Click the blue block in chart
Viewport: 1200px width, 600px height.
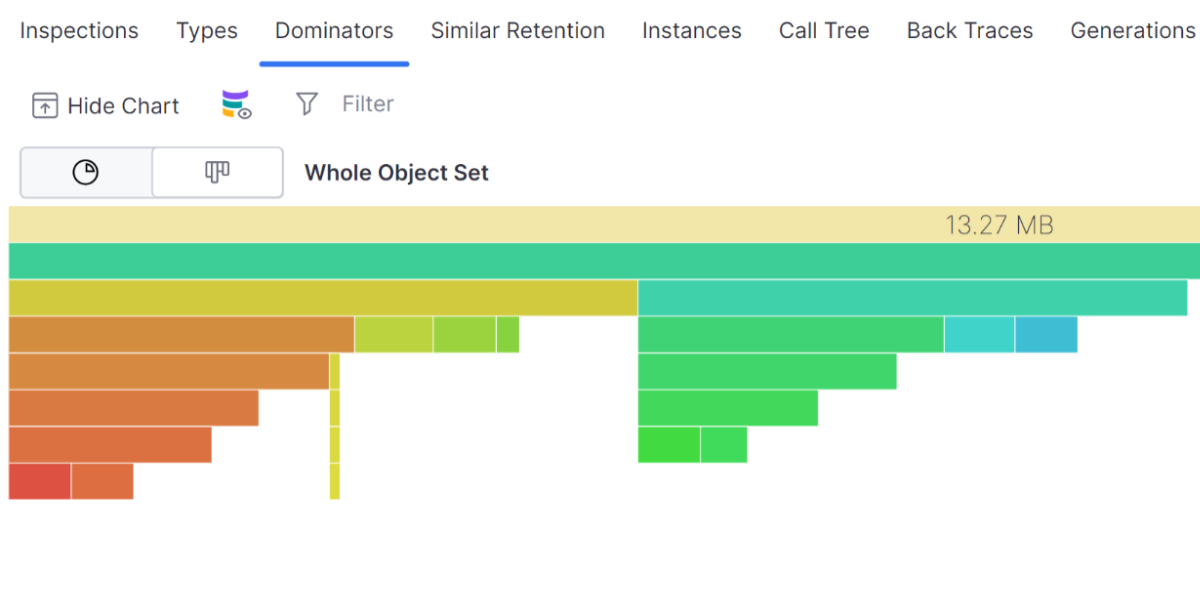1046,334
